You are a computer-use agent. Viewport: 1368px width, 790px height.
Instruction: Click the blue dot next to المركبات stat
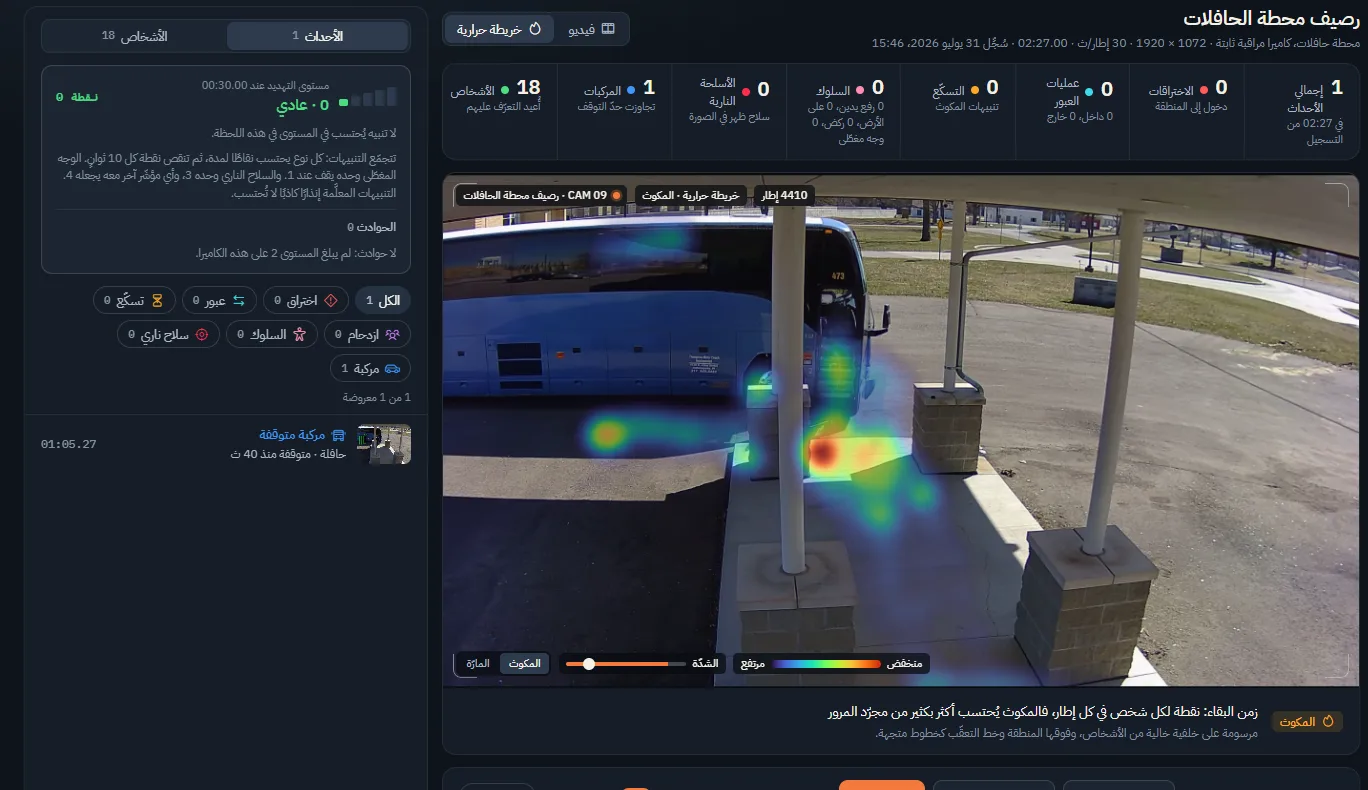(631, 91)
